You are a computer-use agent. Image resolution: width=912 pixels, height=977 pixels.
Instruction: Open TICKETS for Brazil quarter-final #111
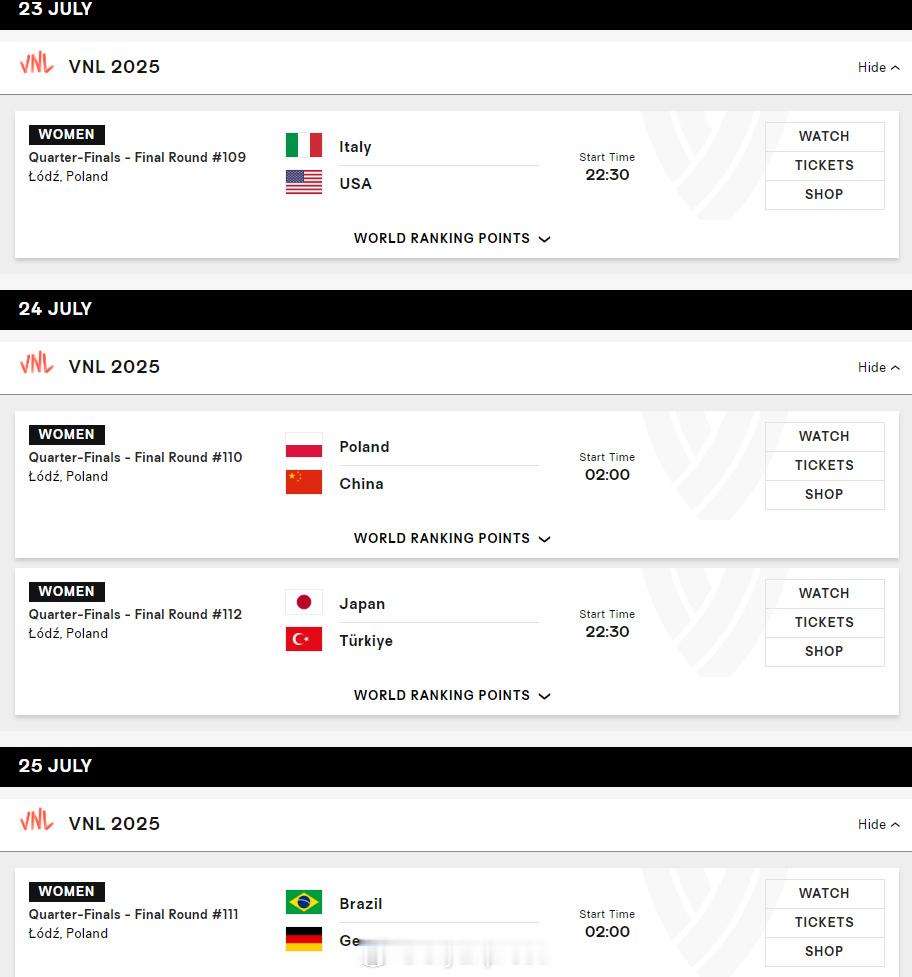(824, 922)
